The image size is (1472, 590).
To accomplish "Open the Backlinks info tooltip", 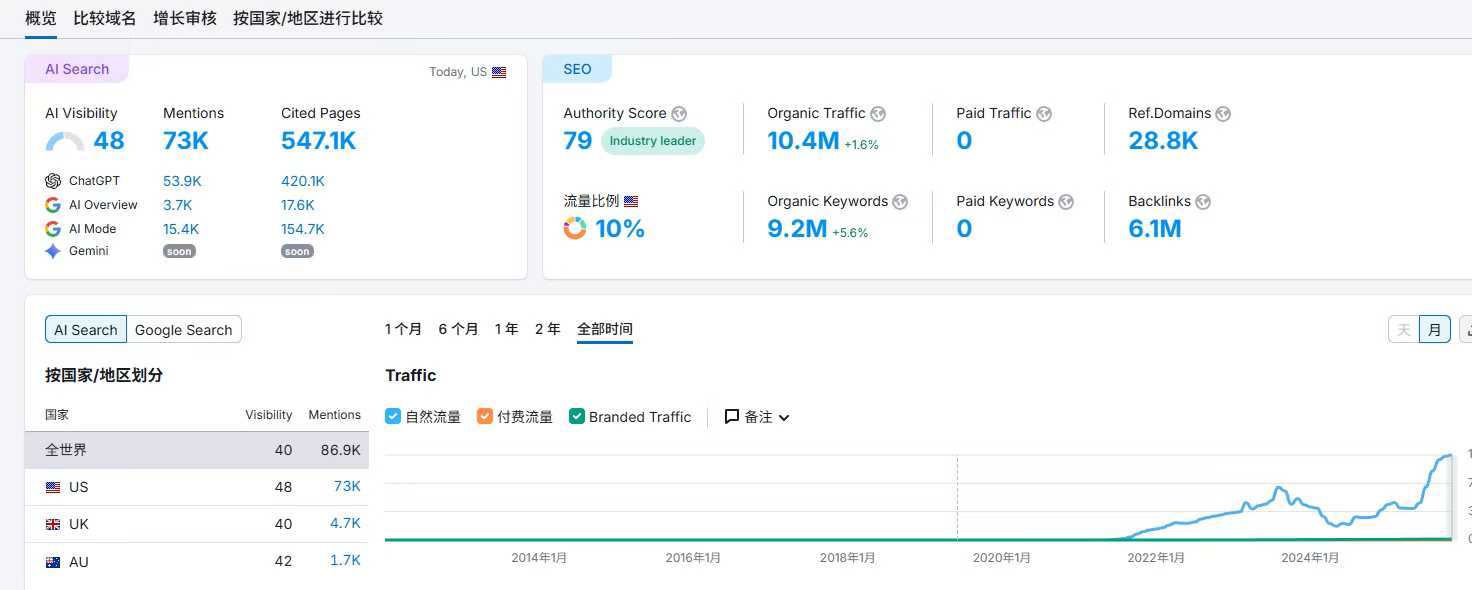I will (1202, 201).
